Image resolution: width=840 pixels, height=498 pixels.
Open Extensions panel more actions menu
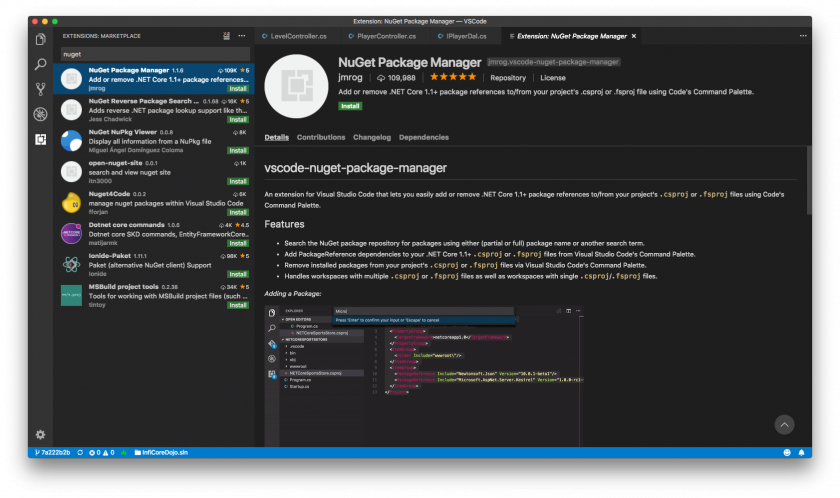click(x=242, y=36)
